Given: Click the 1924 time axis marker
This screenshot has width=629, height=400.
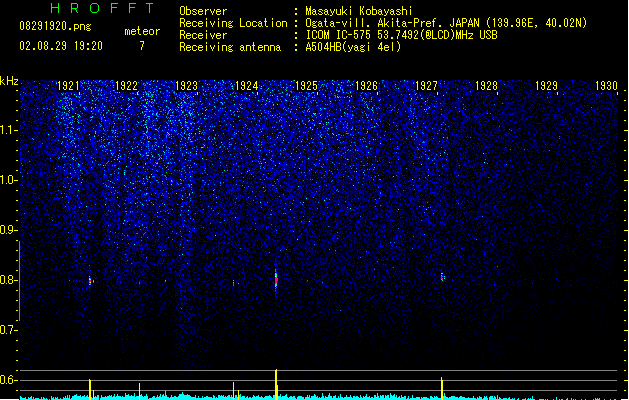Looking at the screenshot, I should 246,86.
